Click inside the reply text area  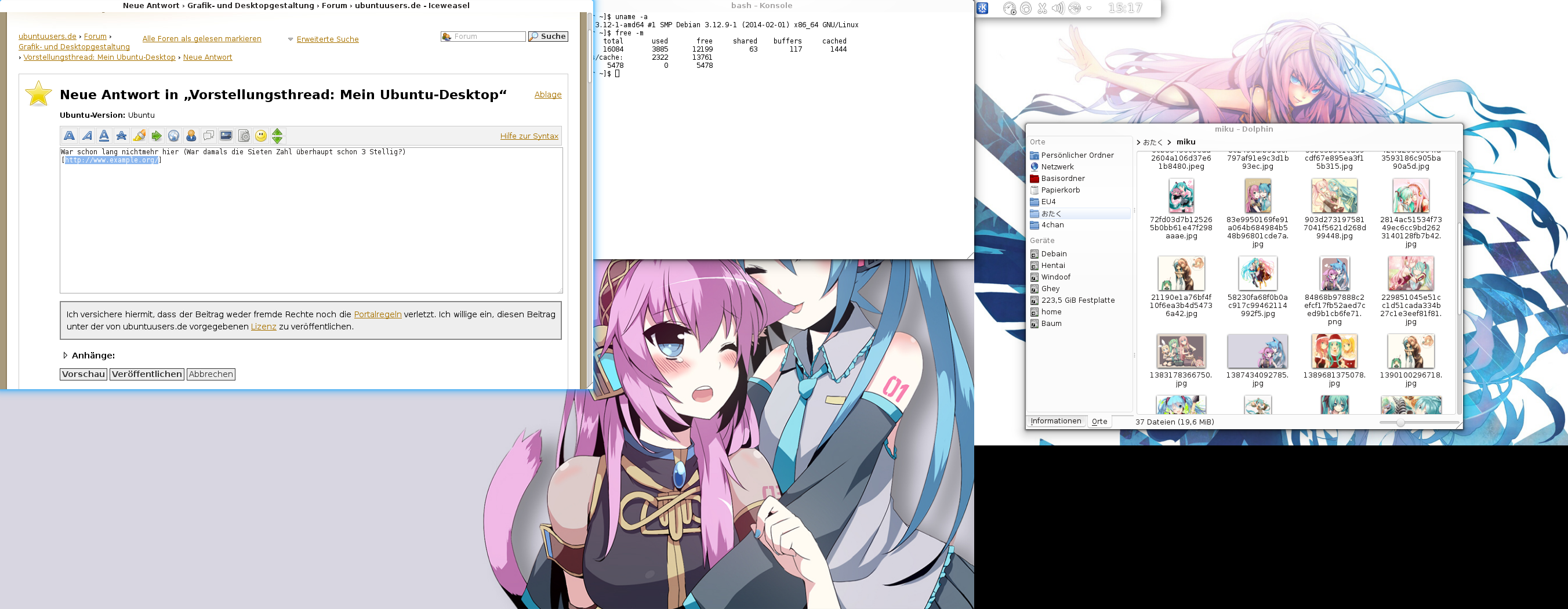tap(311, 220)
